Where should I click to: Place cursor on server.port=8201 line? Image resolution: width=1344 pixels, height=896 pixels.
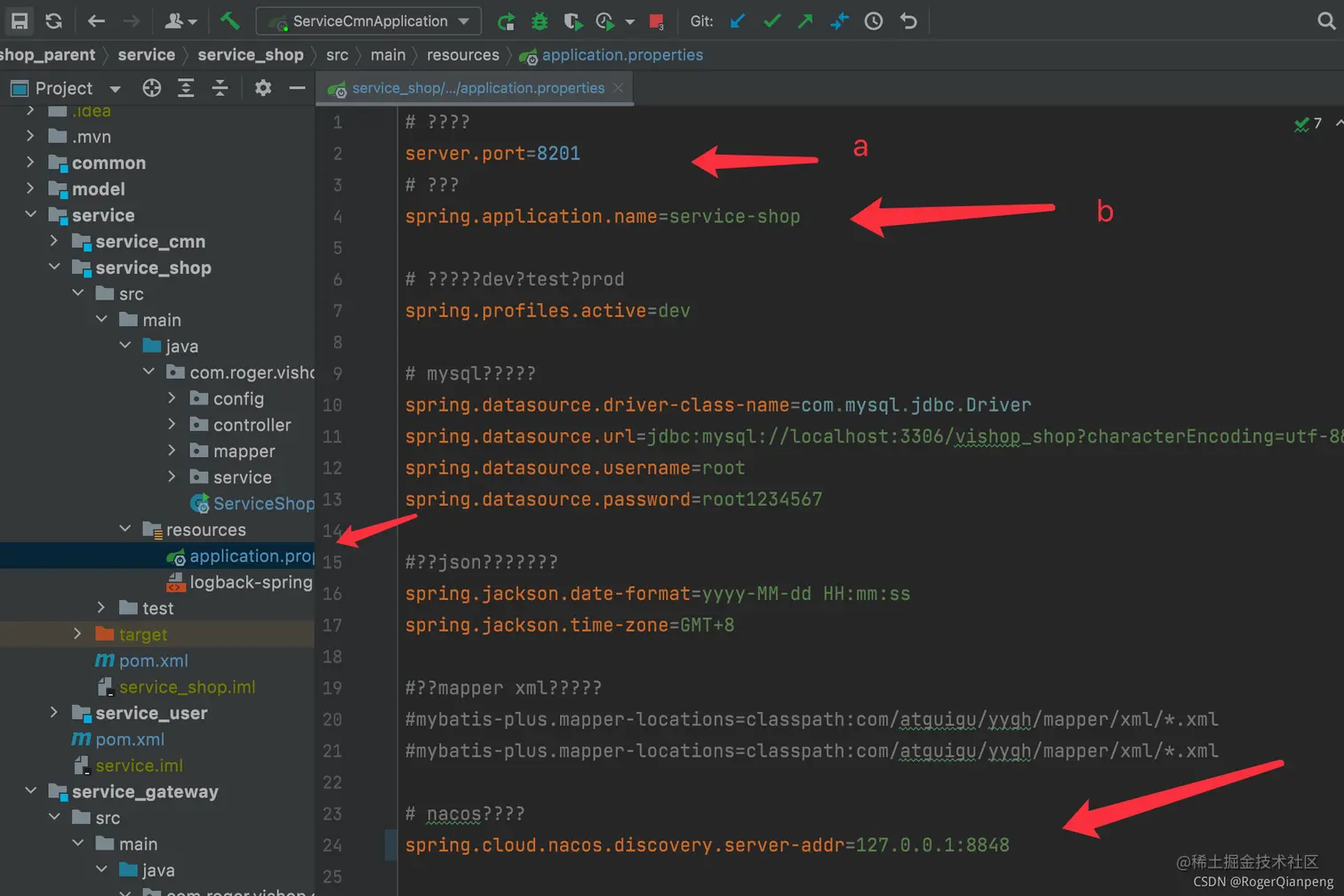pos(492,153)
